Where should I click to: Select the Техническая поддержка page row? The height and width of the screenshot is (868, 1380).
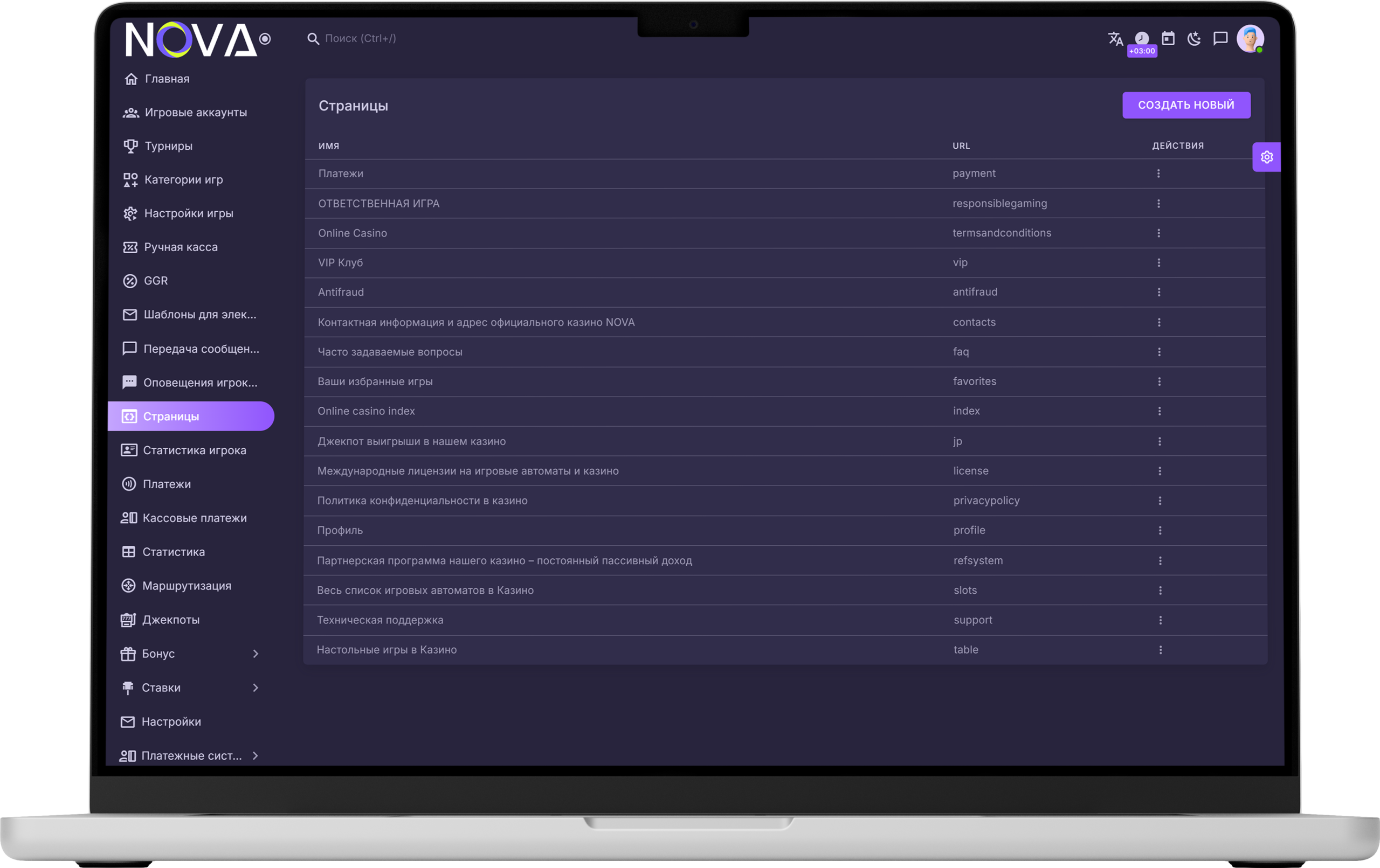(x=380, y=620)
